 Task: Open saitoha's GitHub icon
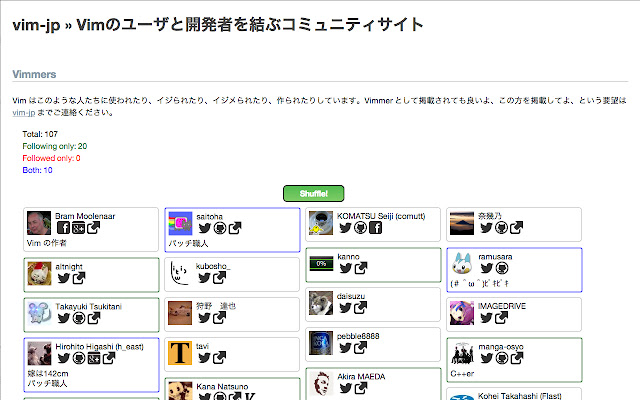pyautogui.click(x=220, y=228)
